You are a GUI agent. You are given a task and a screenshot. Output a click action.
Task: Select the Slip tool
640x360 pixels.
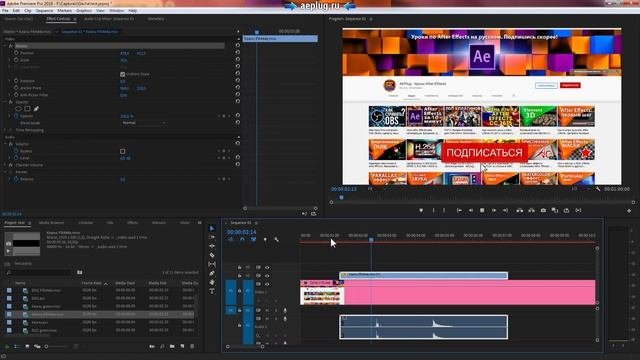(x=212, y=264)
